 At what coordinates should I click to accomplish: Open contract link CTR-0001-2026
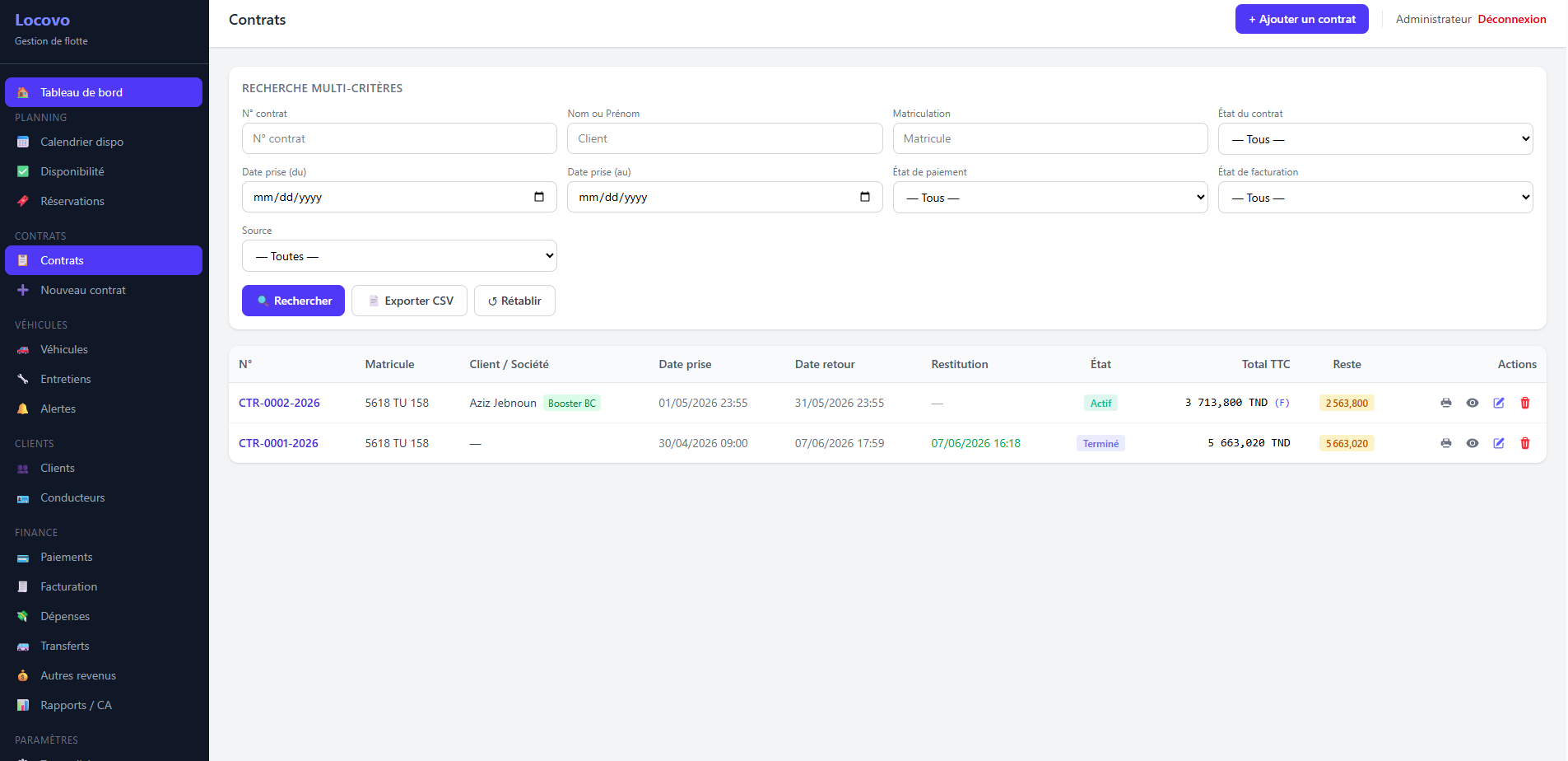pos(278,443)
